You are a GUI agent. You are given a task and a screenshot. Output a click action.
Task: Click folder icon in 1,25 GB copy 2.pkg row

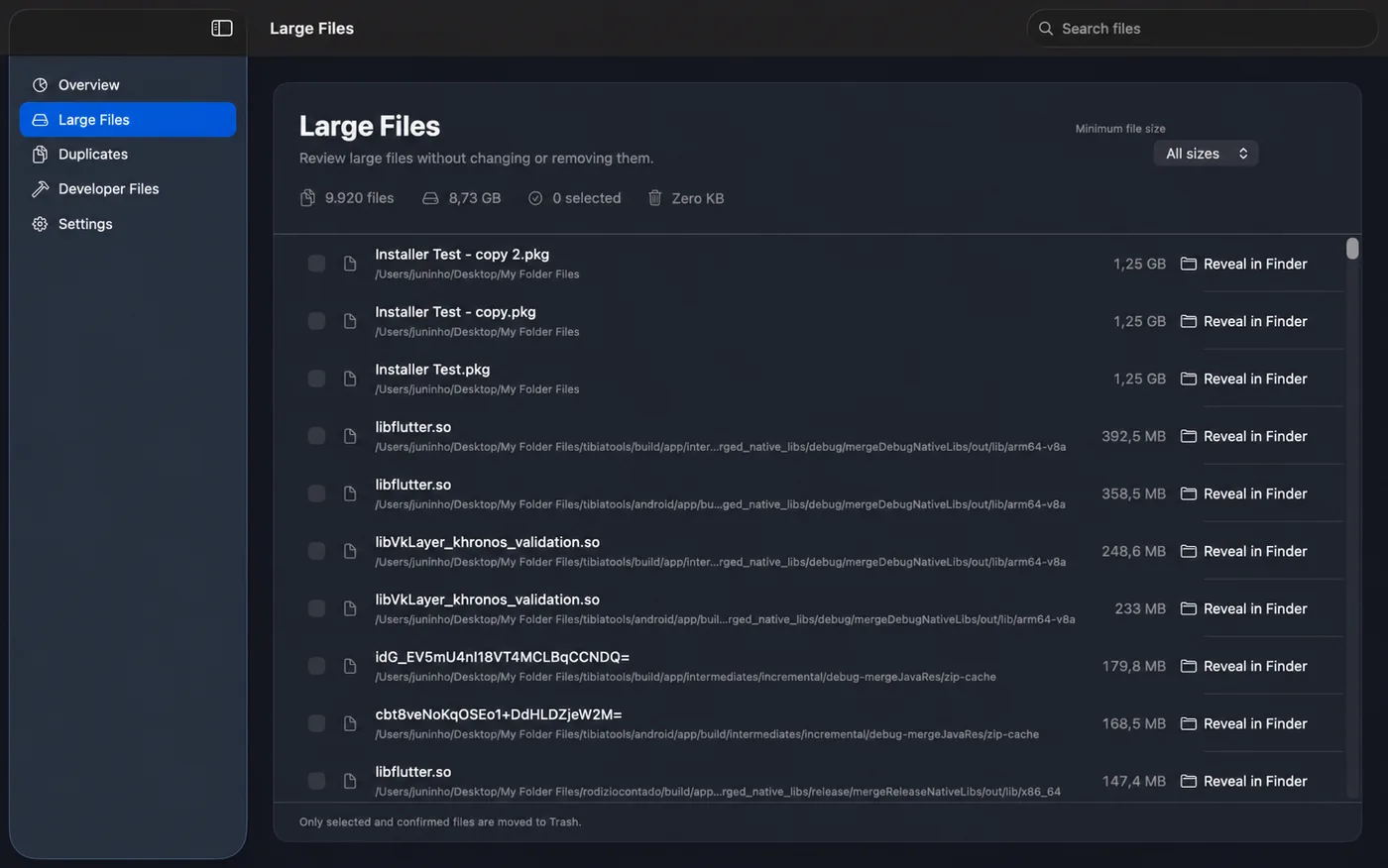coord(1188,264)
